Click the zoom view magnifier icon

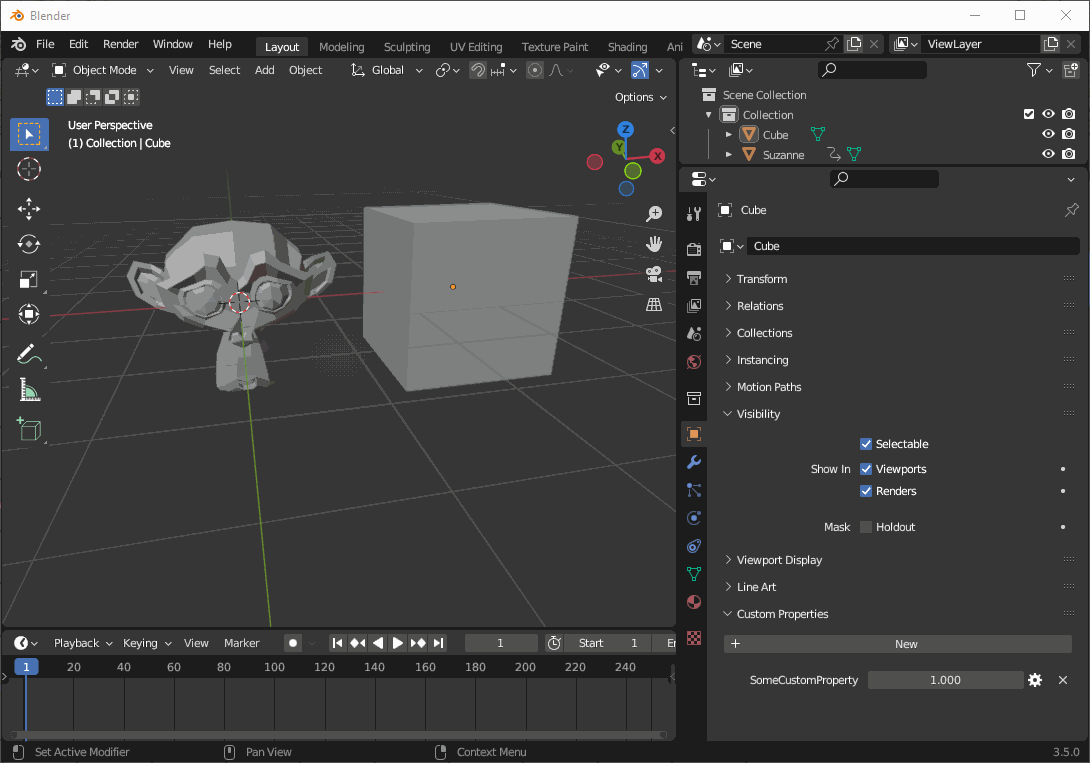pyautogui.click(x=654, y=214)
